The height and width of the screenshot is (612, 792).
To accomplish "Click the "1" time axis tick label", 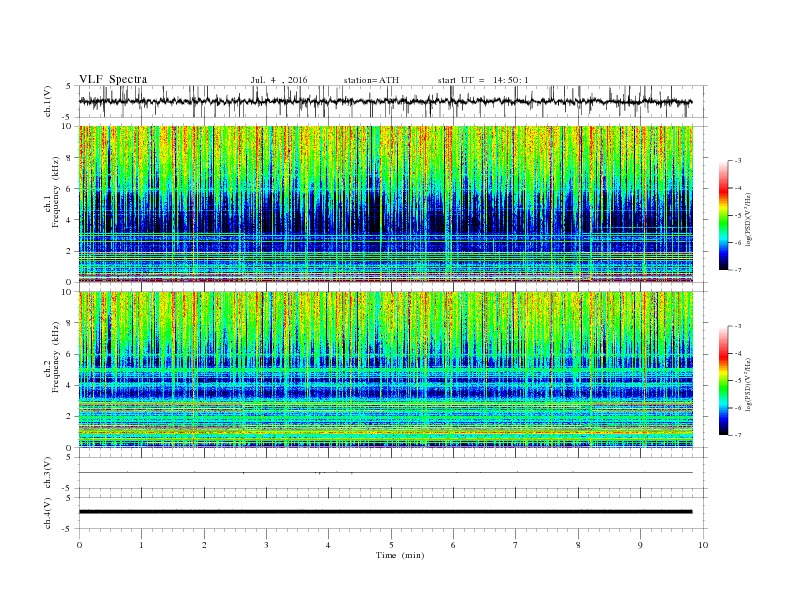I will pyautogui.click(x=141, y=545).
